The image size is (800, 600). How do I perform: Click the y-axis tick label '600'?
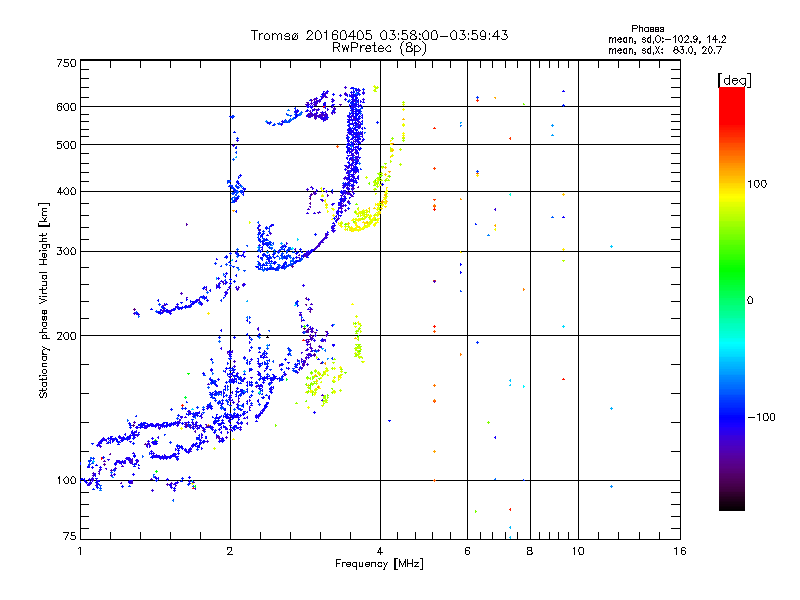(x=66, y=107)
